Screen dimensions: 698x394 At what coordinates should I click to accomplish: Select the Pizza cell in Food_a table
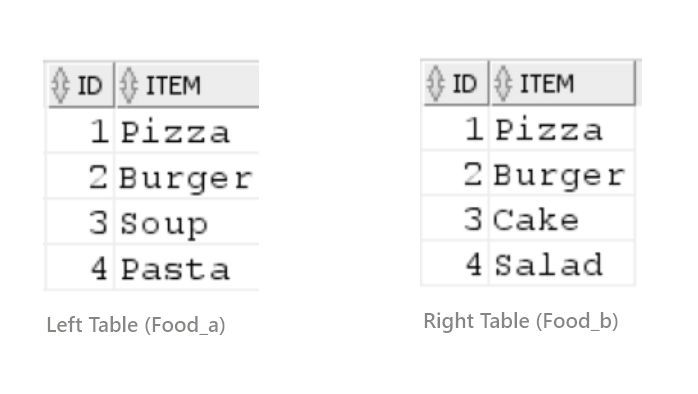pyautogui.click(x=187, y=131)
